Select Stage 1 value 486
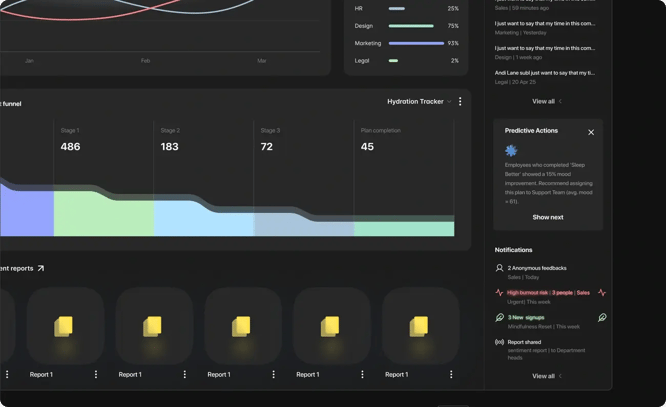 [70, 147]
